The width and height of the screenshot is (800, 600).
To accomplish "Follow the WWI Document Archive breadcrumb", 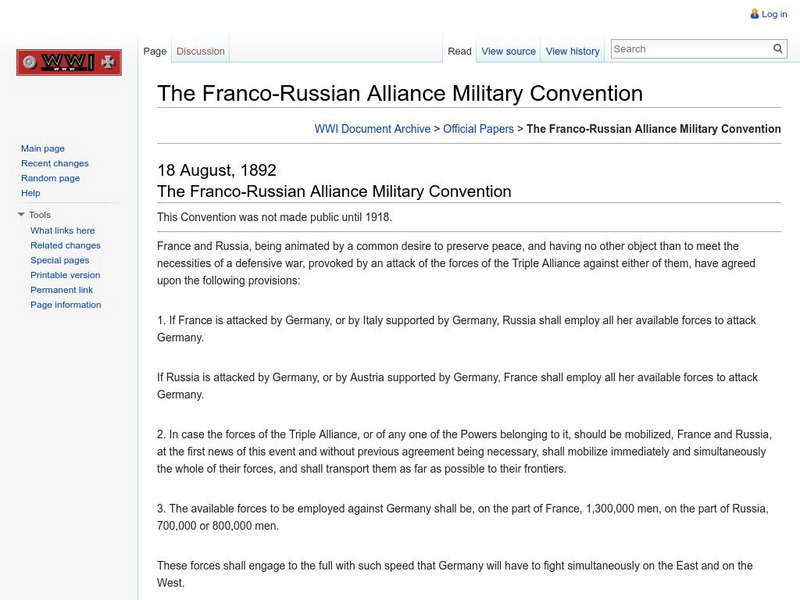I will tap(372, 129).
